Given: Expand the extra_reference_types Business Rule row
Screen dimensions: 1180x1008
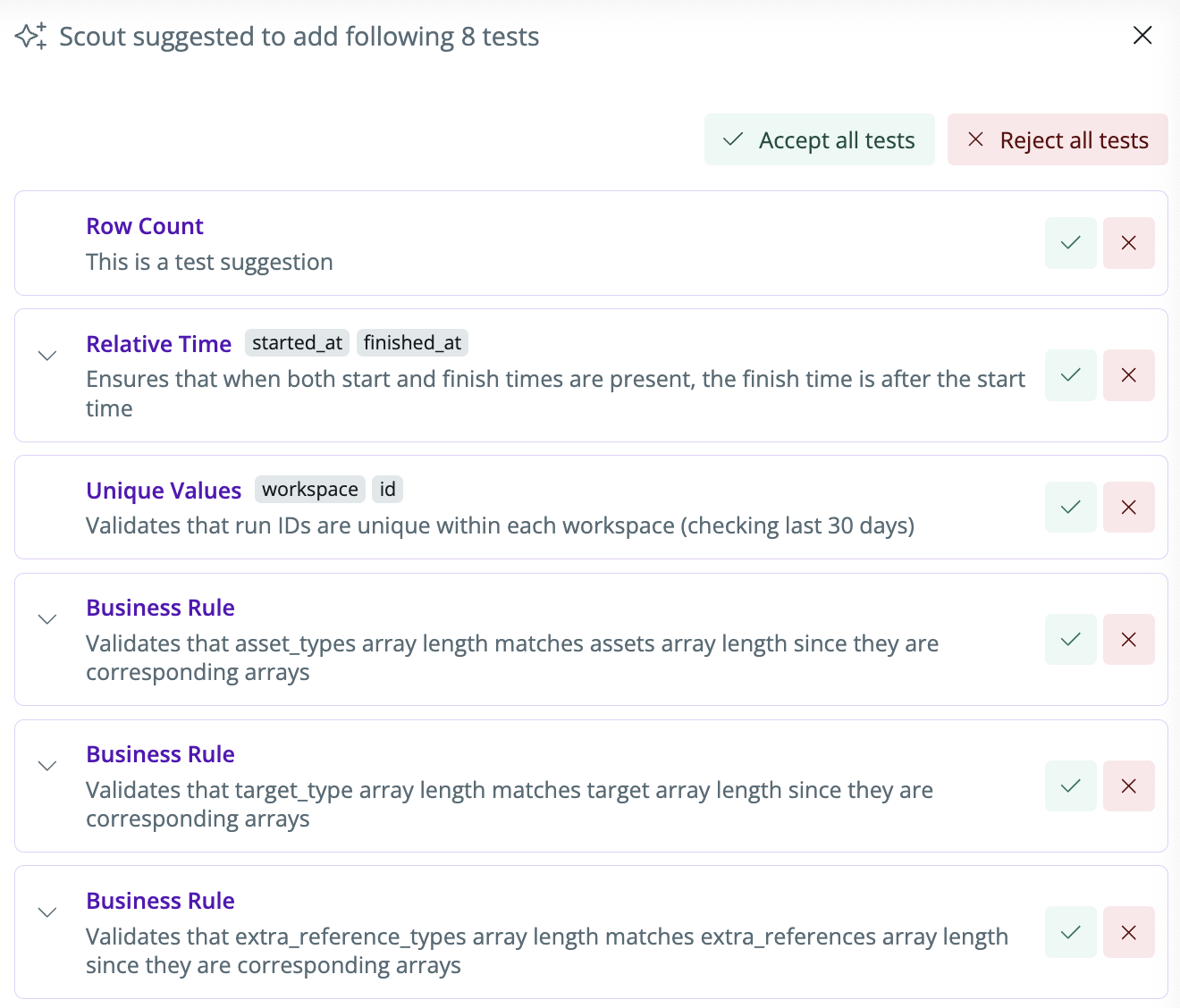Looking at the screenshot, I should 47,912.
